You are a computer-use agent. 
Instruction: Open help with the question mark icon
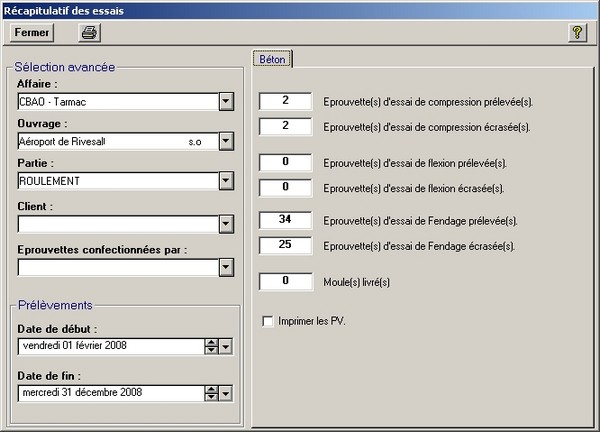click(x=577, y=32)
